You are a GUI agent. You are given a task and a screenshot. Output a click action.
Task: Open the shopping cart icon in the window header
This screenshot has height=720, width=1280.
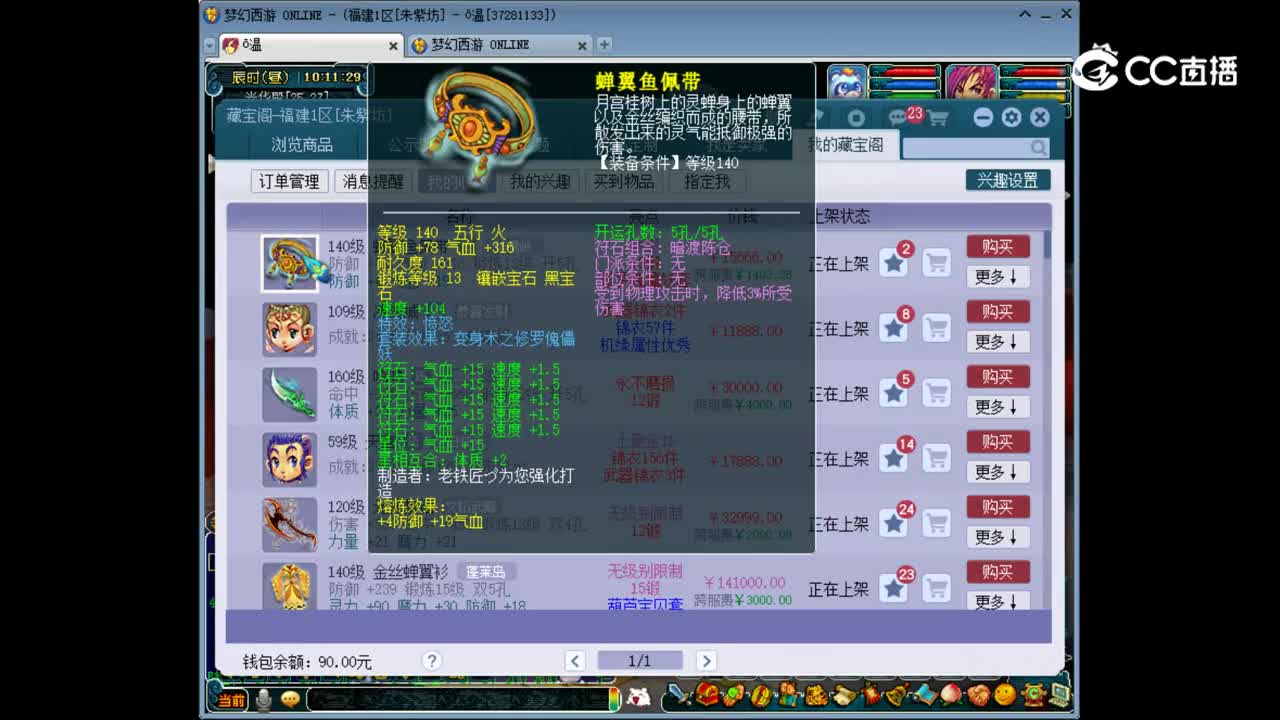(938, 119)
